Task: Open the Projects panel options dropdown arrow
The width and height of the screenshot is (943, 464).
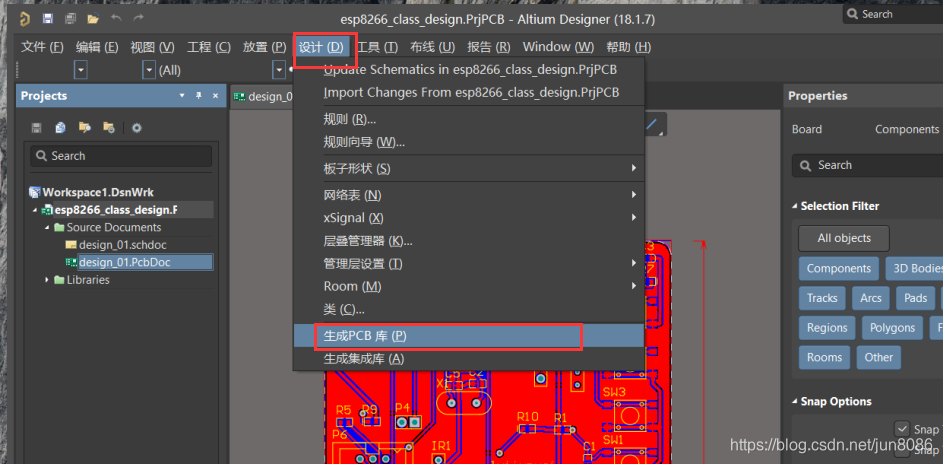Action: tap(182, 96)
